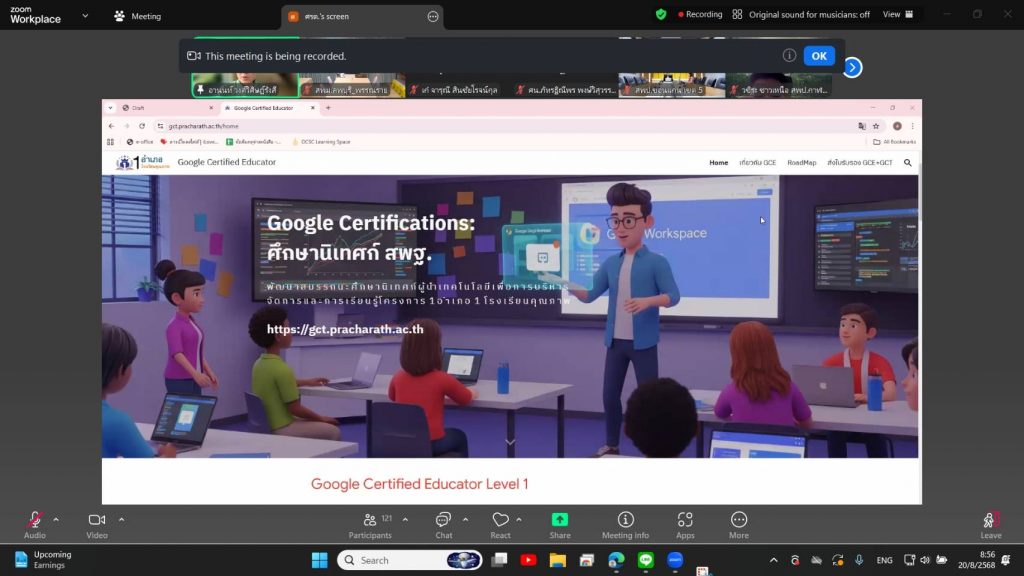Open the LINE app on the taskbar
The width and height of the screenshot is (1024, 576).
(x=646, y=560)
